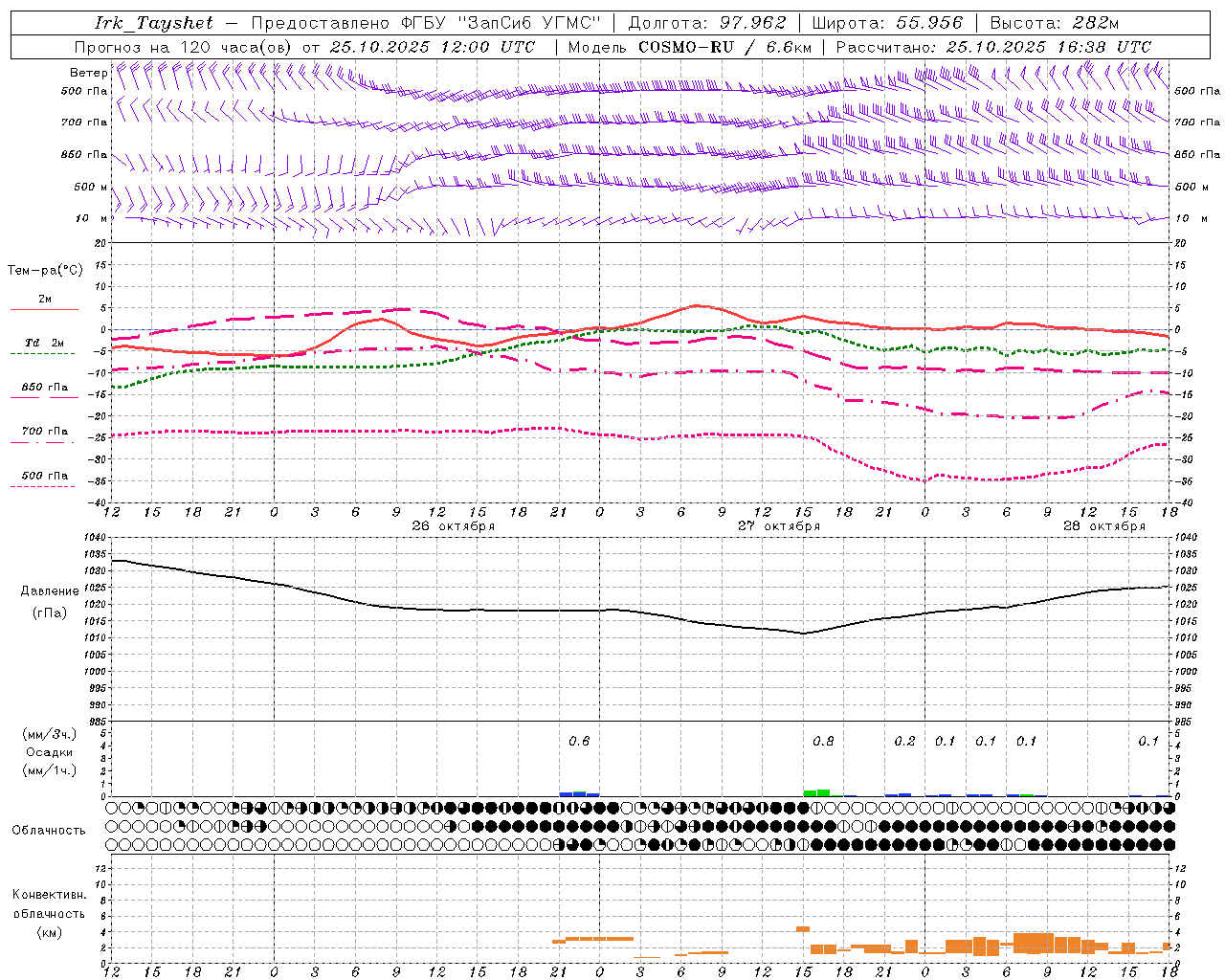Click the blue precipitation bar below 0.6

(579, 793)
